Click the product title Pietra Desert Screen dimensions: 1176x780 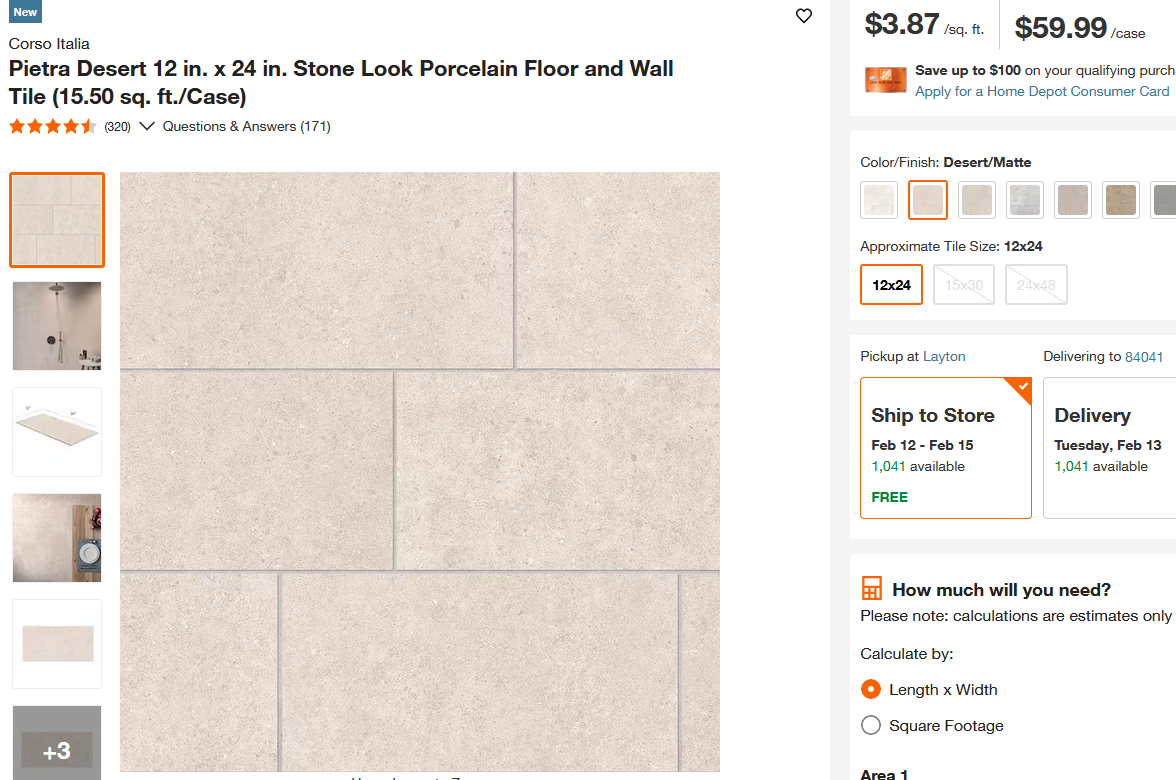point(340,82)
